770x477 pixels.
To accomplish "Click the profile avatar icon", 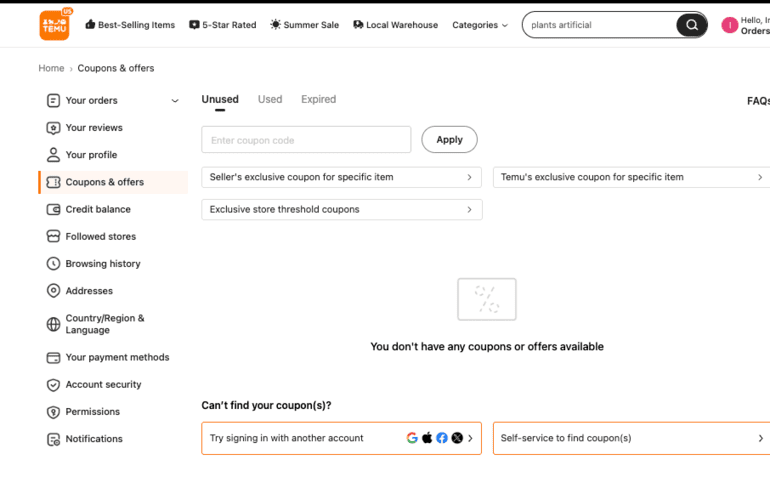I will click(x=729, y=25).
